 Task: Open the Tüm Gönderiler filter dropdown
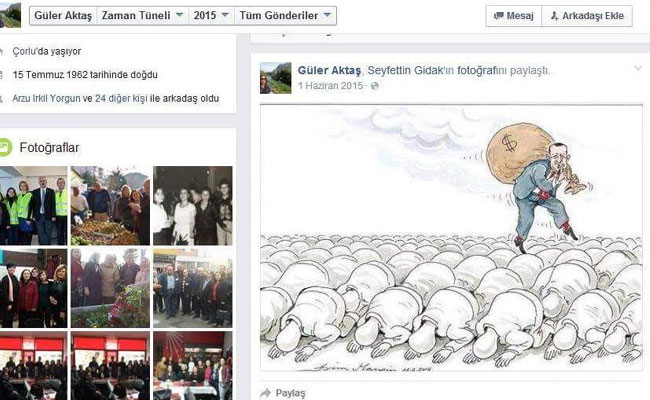(285, 15)
